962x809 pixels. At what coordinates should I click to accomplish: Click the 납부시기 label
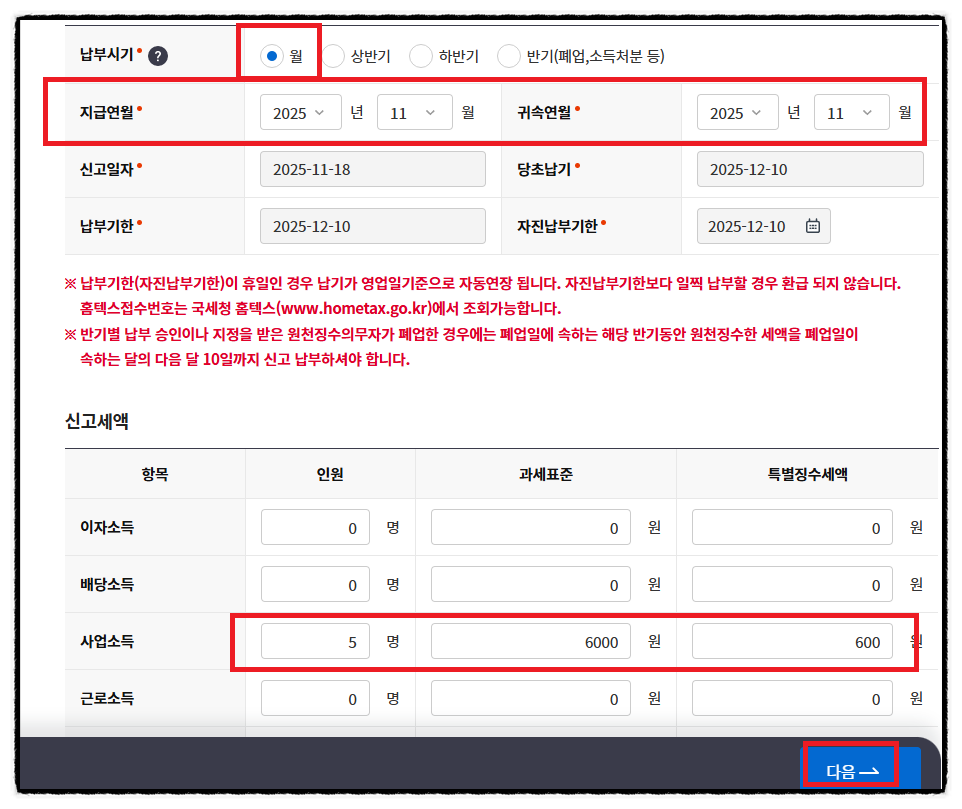[x=107, y=55]
